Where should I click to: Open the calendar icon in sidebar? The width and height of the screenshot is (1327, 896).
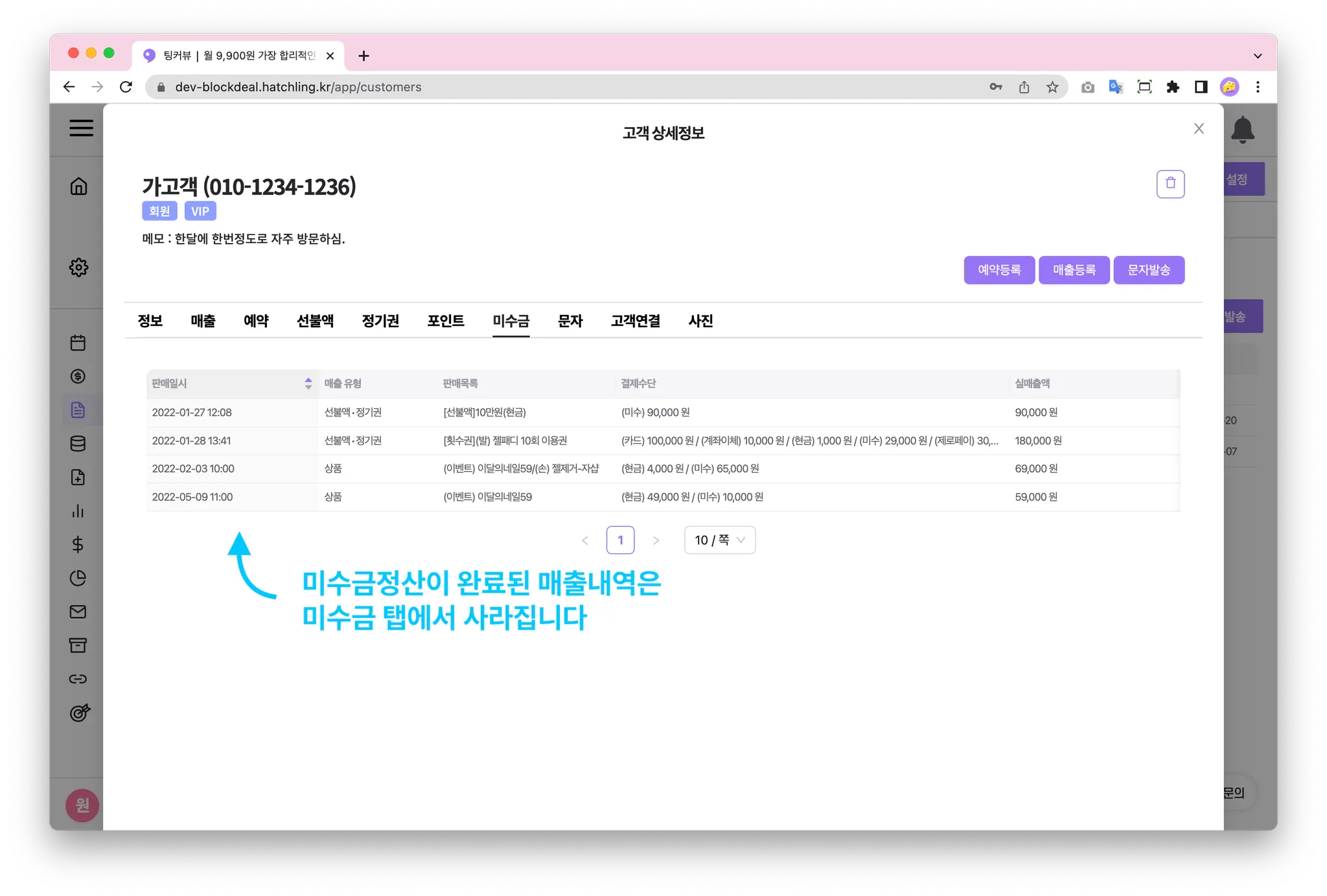tap(78, 343)
